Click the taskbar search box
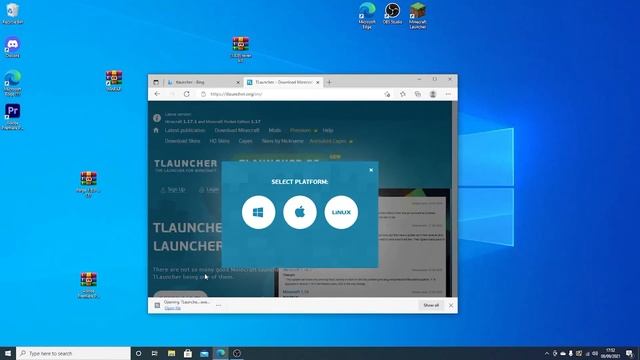640x360 pixels. point(73,353)
